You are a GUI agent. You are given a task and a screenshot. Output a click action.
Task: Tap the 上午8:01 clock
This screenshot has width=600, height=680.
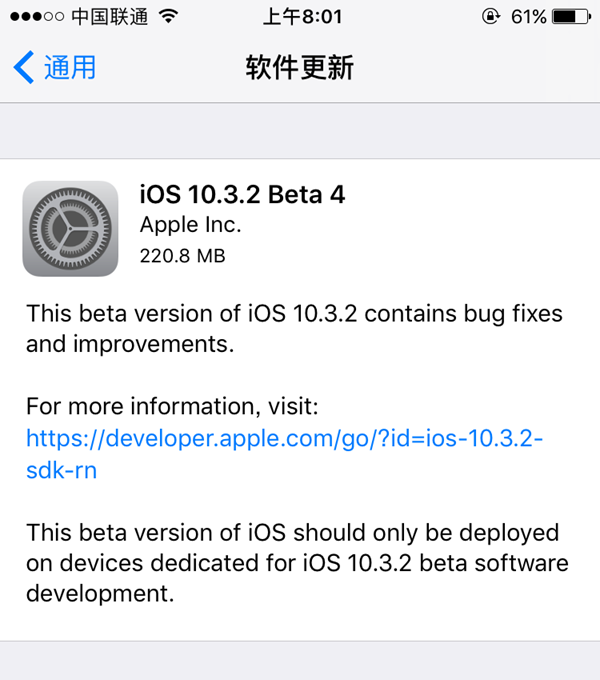point(302,17)
